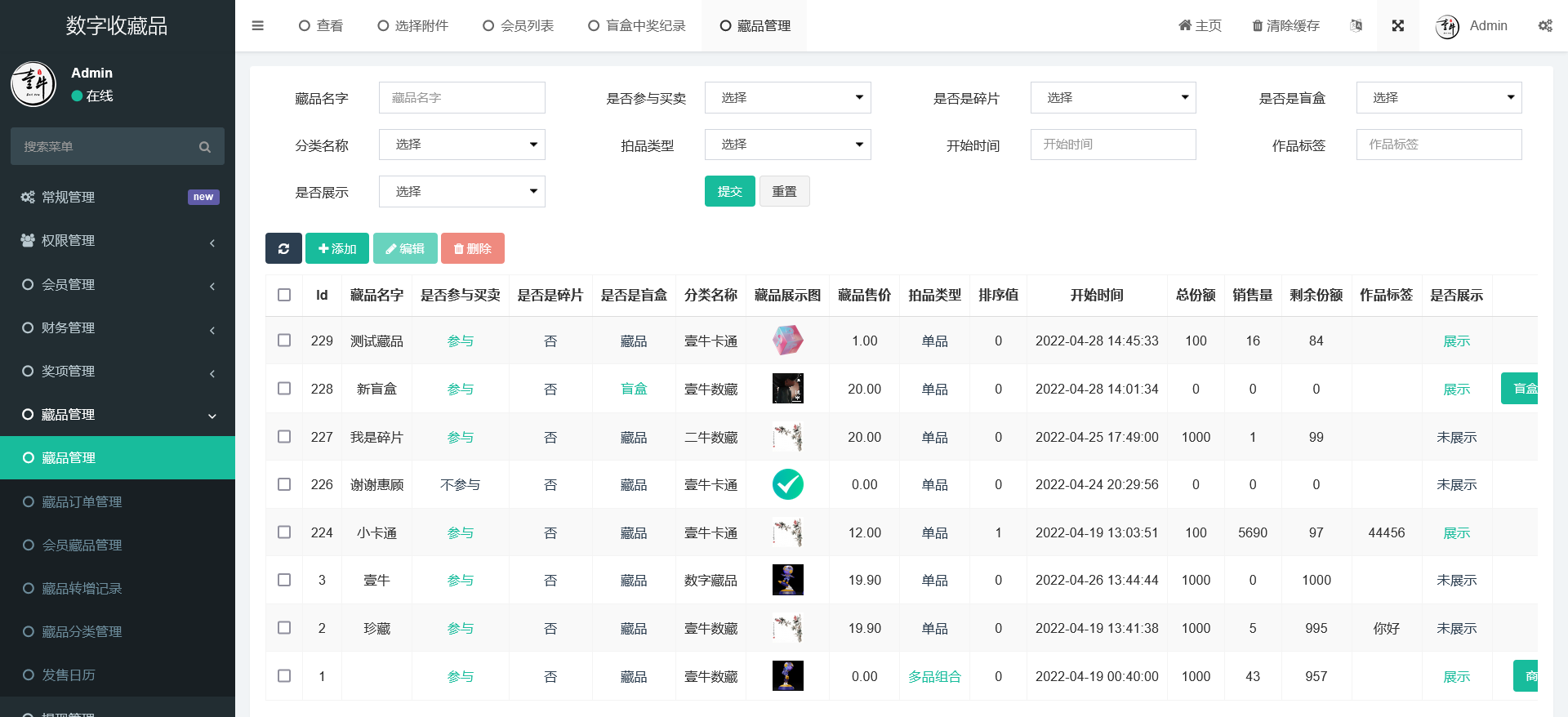Open the 是否参与买卖 dropdown

coord(787,98)
